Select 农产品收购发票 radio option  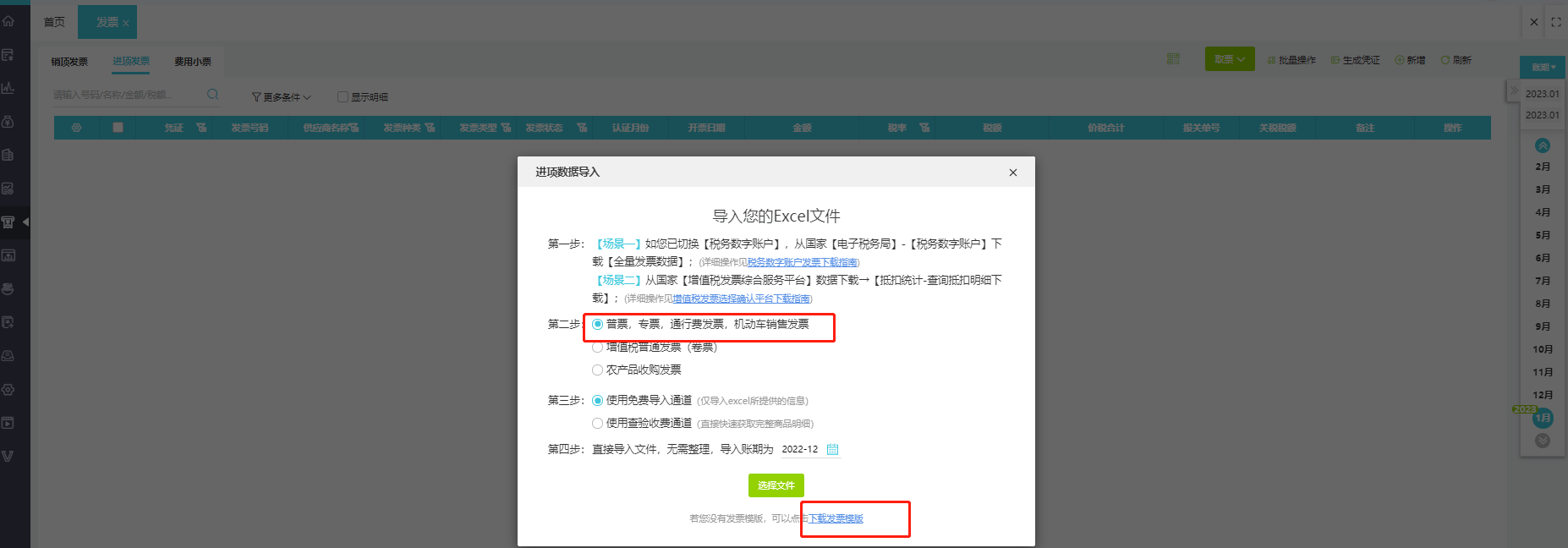click(598, 370)
